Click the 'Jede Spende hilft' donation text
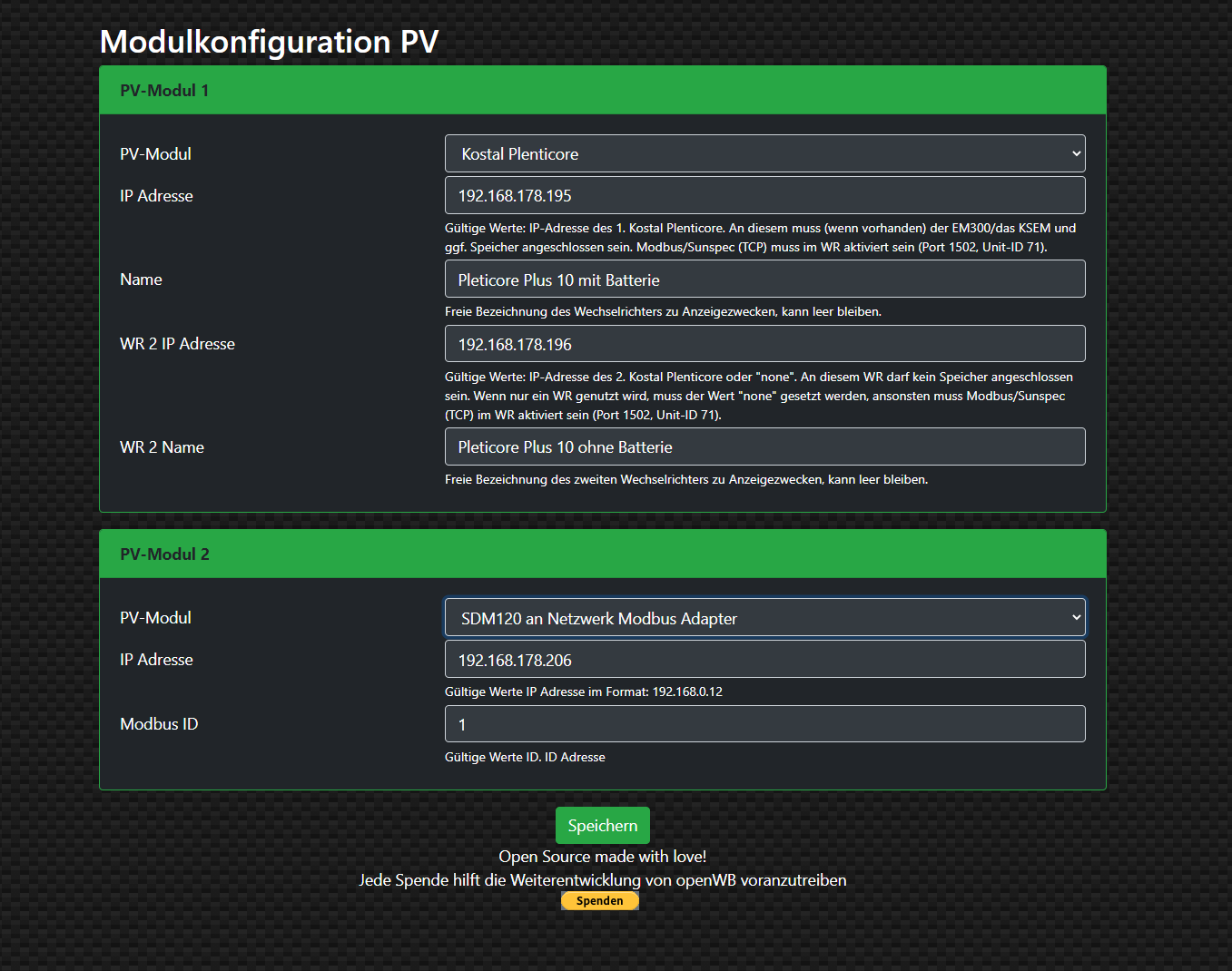Viewport: 1232px width, 971px height. point(603,880)
